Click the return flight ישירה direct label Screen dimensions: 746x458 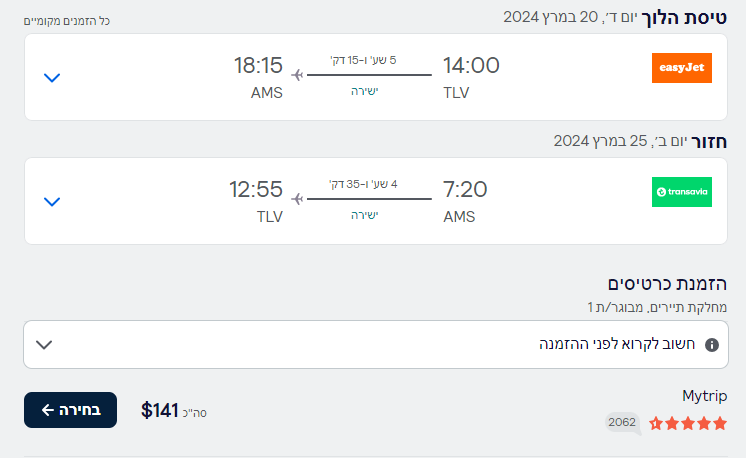[x=364, y=215]
